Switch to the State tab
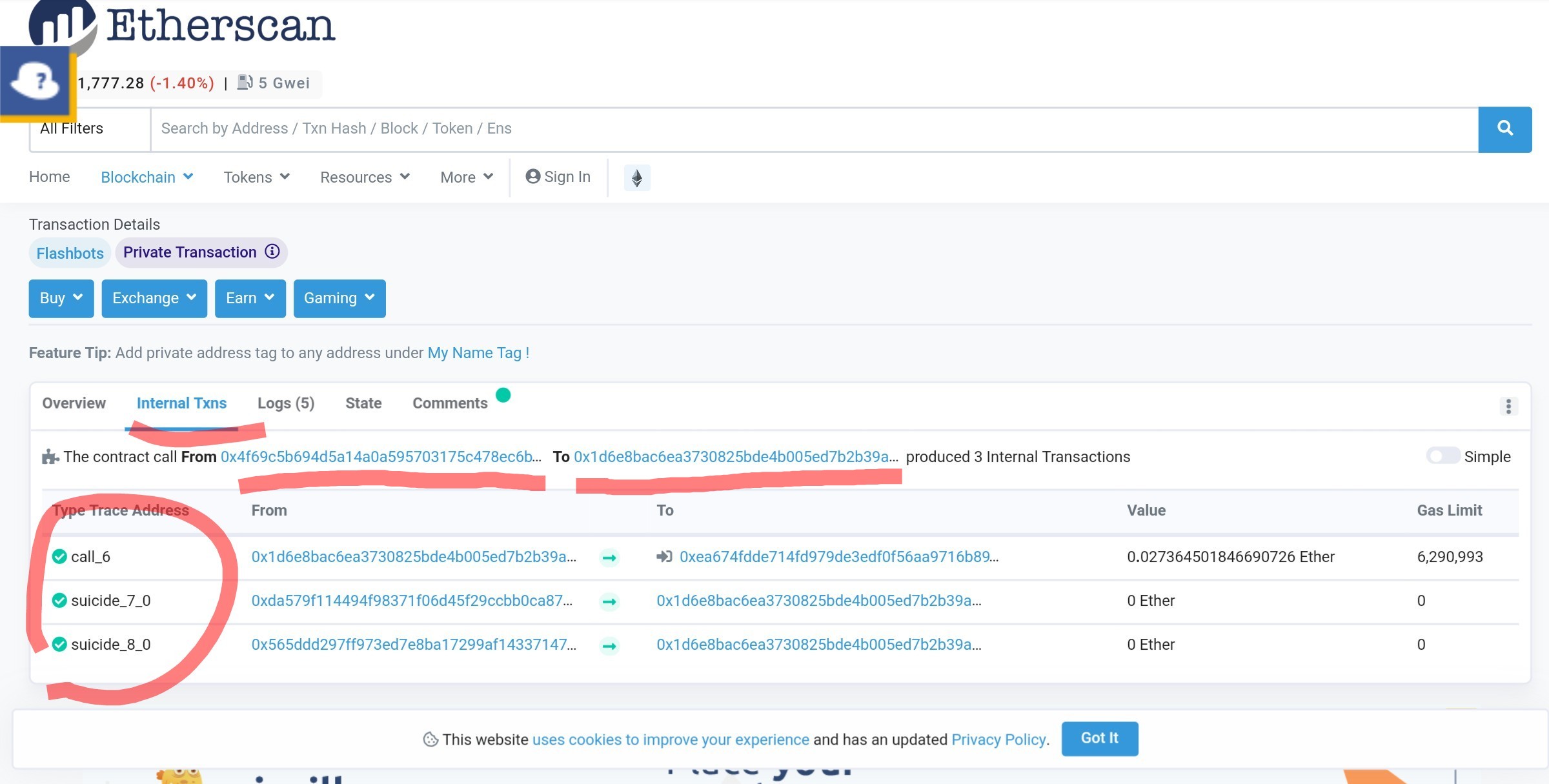The height and width of the screenshot is (784, 1549). point(363,403)
